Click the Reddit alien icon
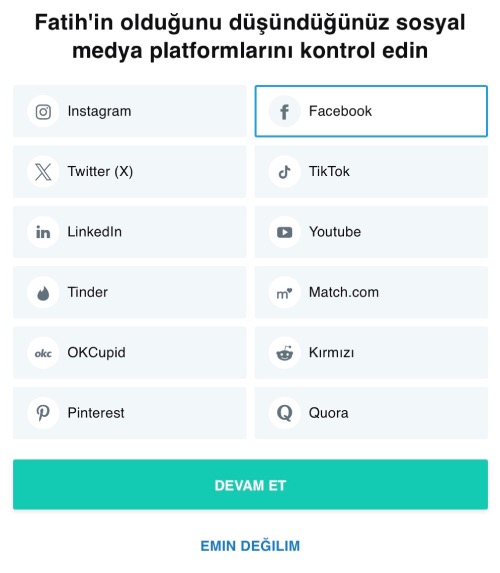Viewport: 500px width, 573px height. [x=284, y=353]
